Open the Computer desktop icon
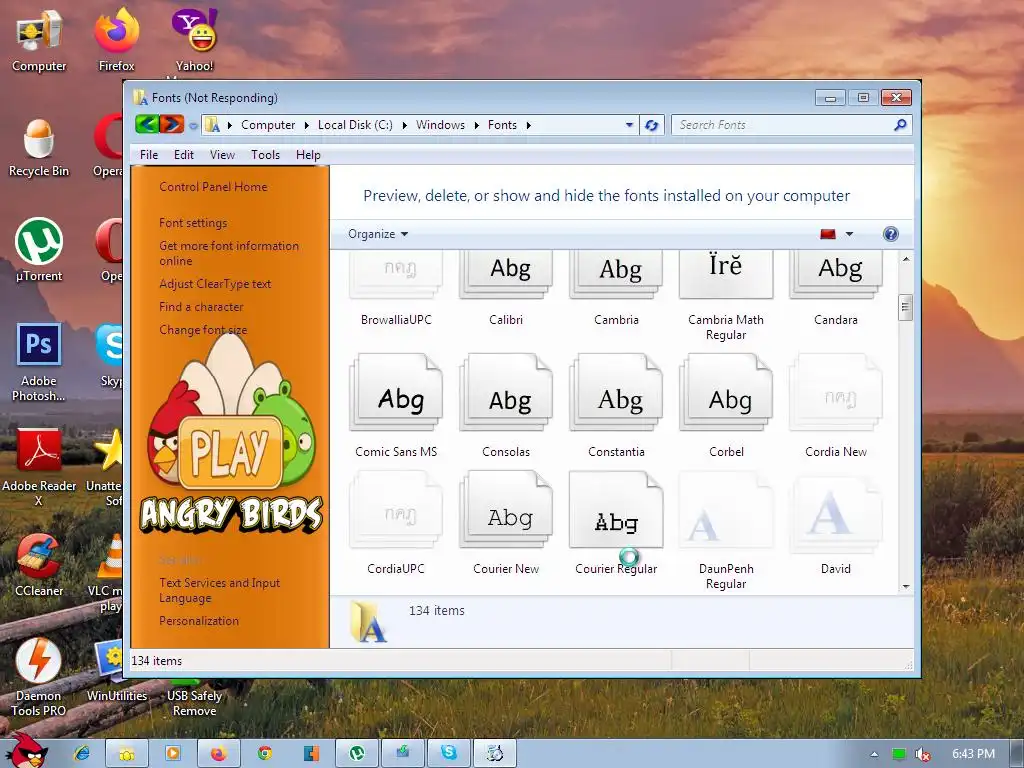This screenshot has width=1024, height=768. click(x=39, y=39)
